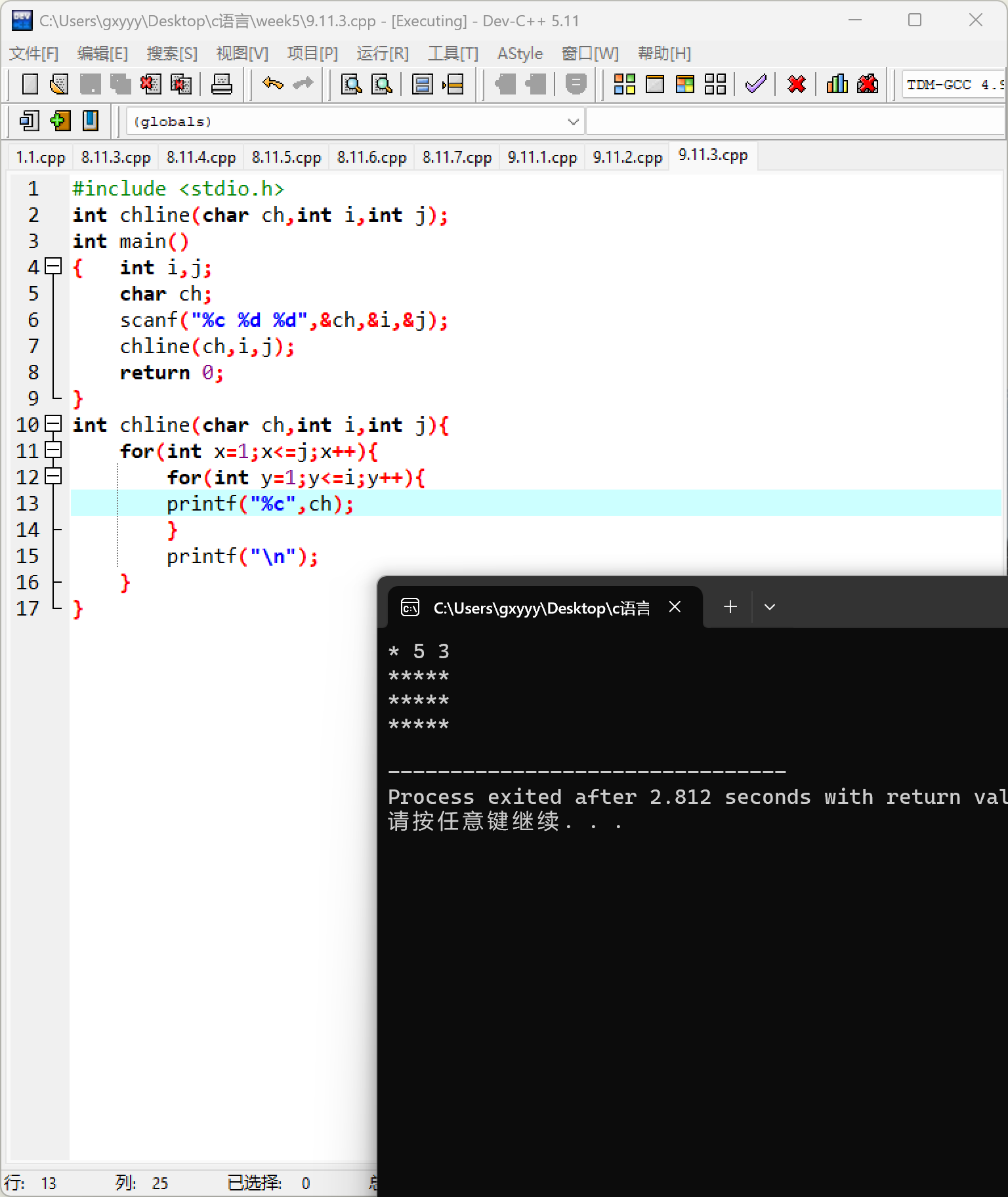Switch to the 9.11.1.cpp tab
Screen dimensions: 1008x1197
543,157
